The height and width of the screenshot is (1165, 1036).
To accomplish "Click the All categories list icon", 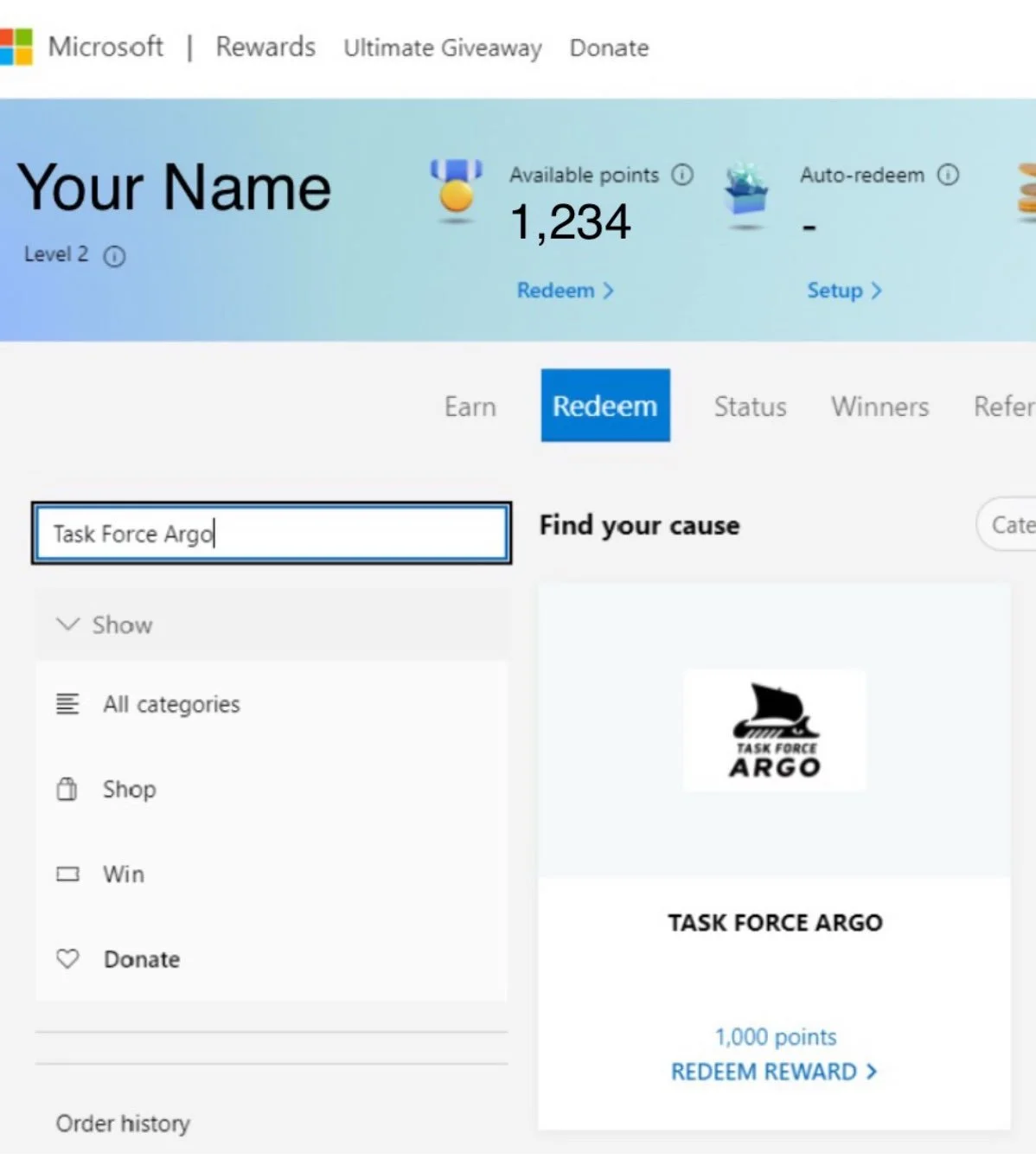I will pos(67,704).
